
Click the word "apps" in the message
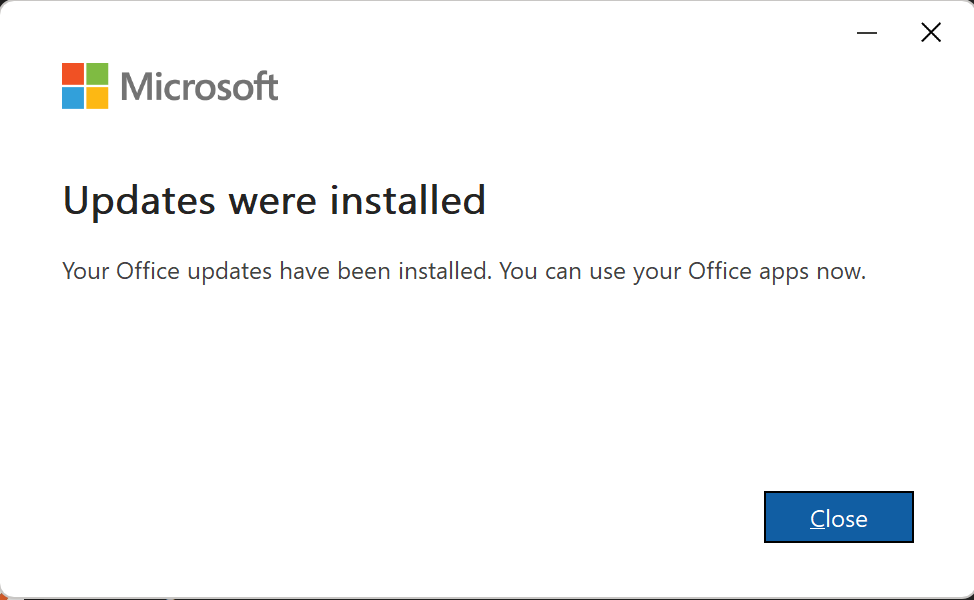[x=781, y=272]
